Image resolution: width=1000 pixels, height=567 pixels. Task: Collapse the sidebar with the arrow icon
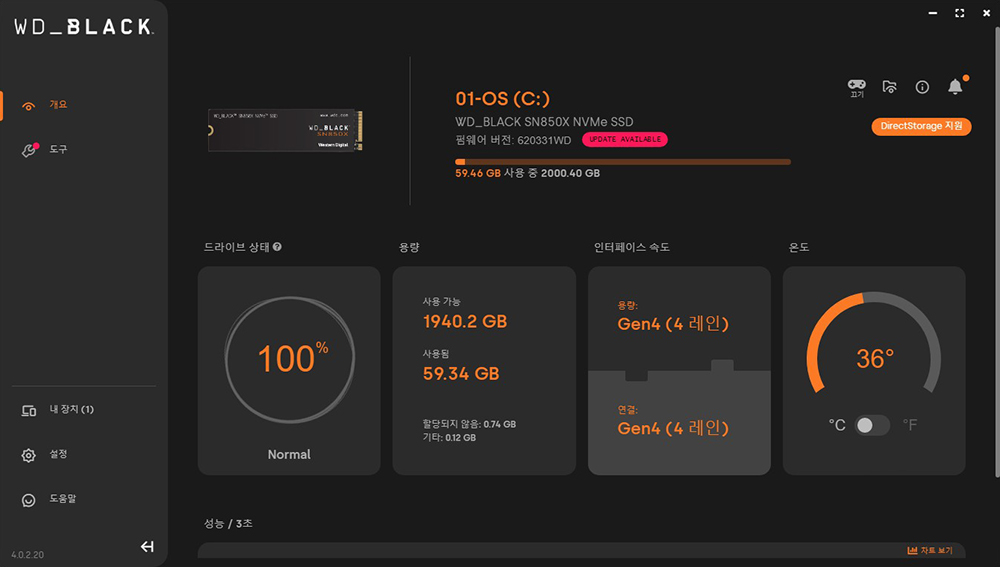pos(147,547)
